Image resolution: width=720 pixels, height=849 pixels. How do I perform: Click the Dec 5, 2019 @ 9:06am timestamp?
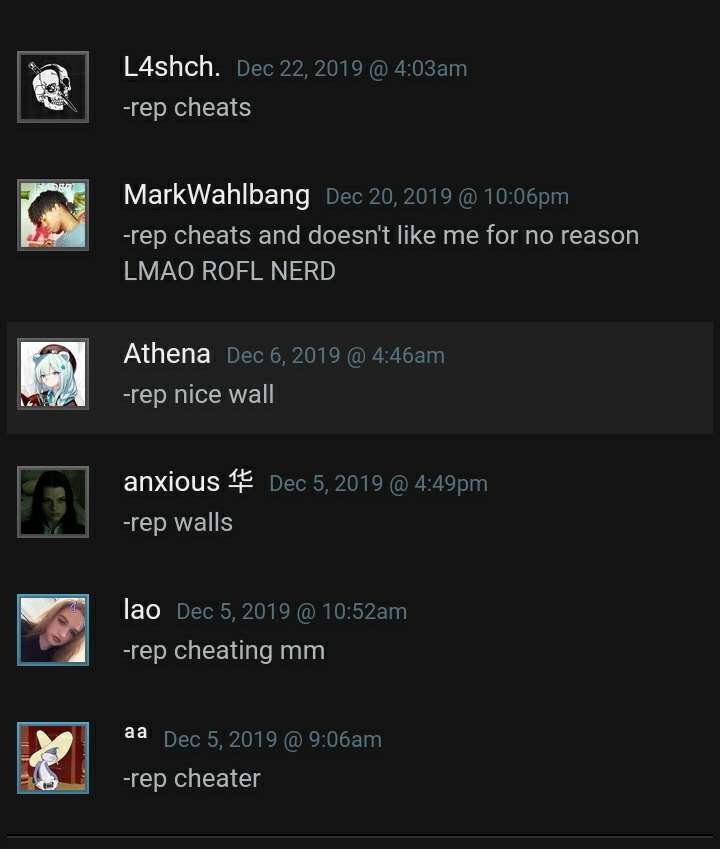point(273,740)
